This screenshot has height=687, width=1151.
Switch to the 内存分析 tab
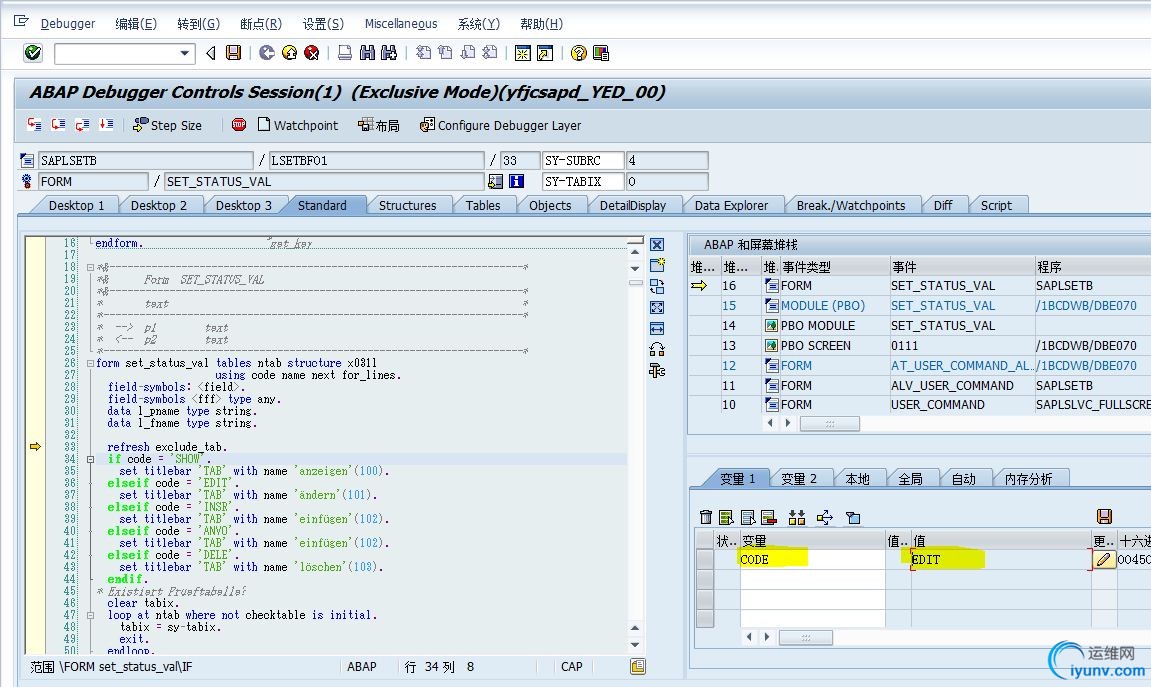point(1028,479)
